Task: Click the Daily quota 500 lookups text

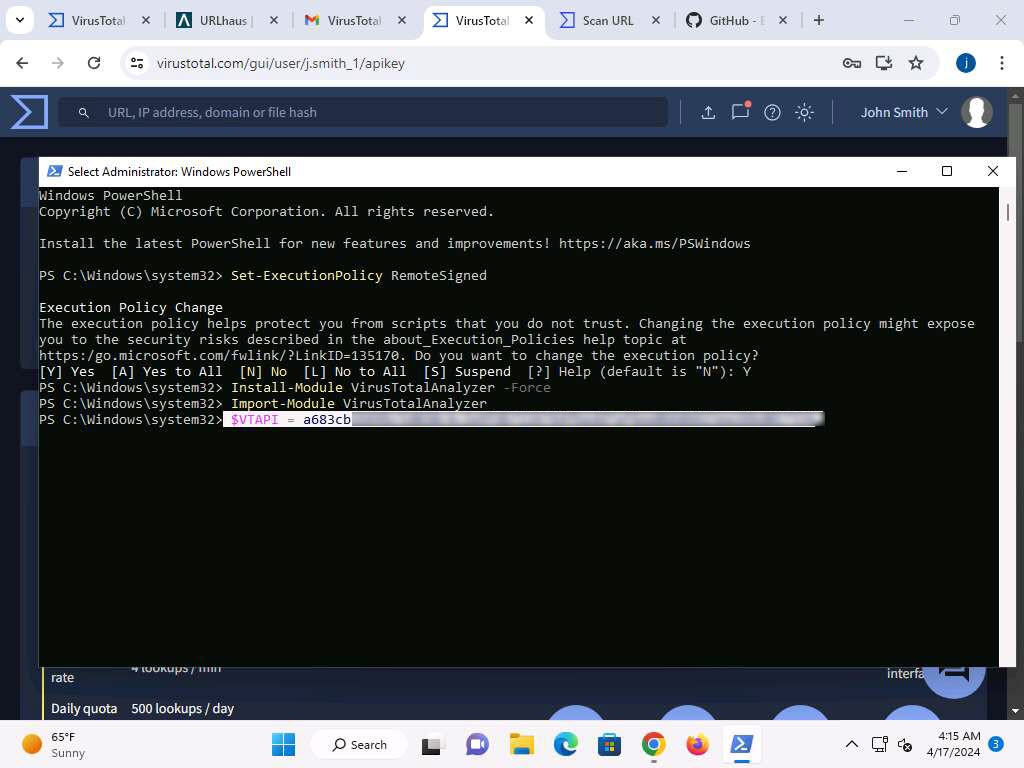Action: coord(142,709)
